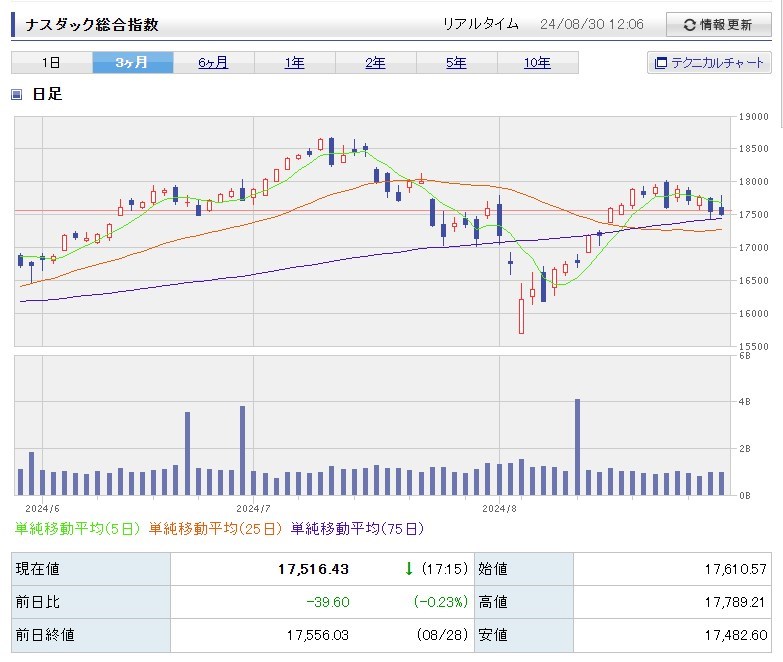Screen dimensions: 783x662
Task: Select the 3ヶ月 period tab
Action: (x=132, y=63)
